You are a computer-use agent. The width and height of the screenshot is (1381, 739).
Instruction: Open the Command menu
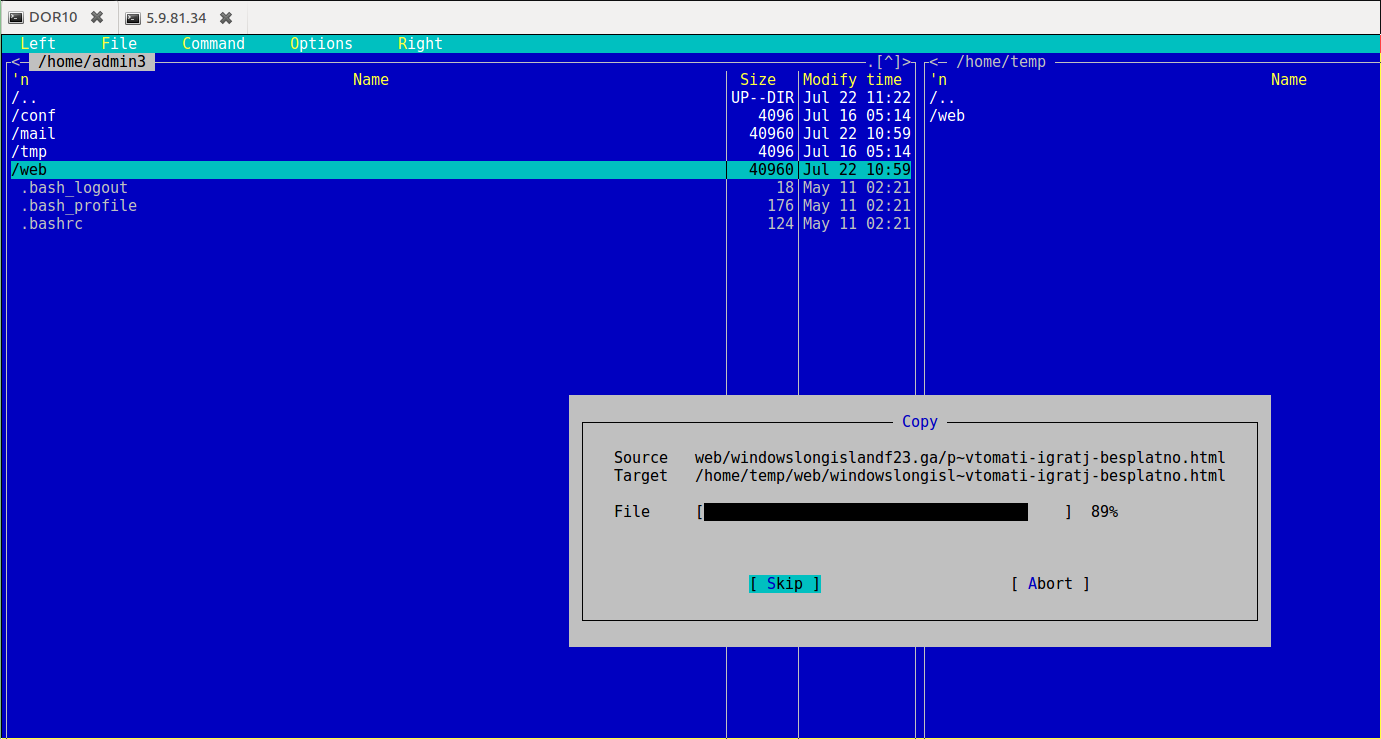[x=213, y=44]
